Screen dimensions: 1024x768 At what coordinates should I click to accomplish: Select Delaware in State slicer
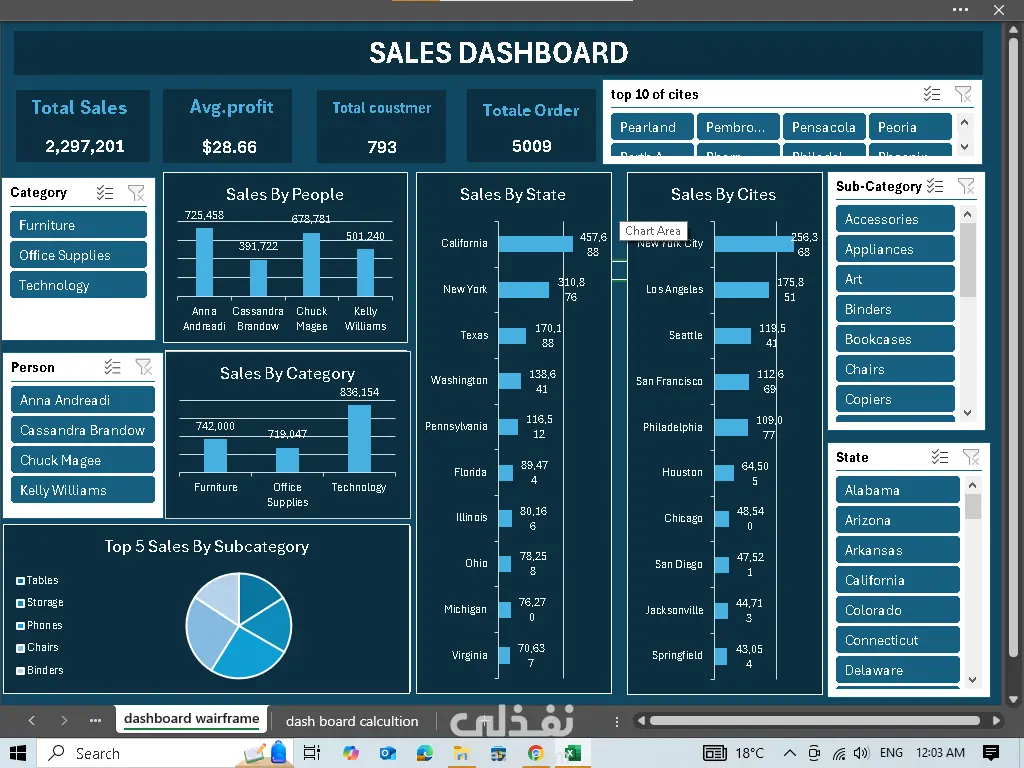point(898,670)
